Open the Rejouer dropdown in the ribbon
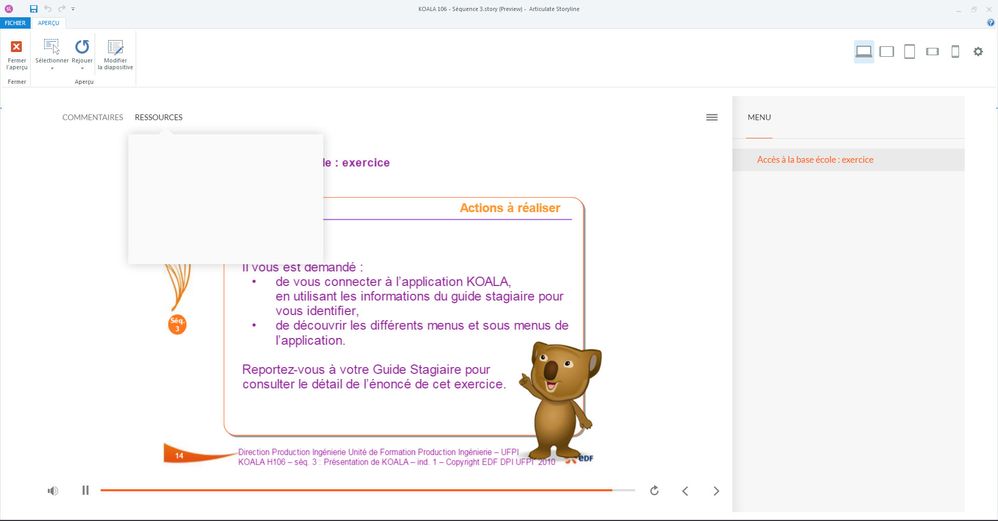This screenshot has width=998, height=521. pos(82,55)
